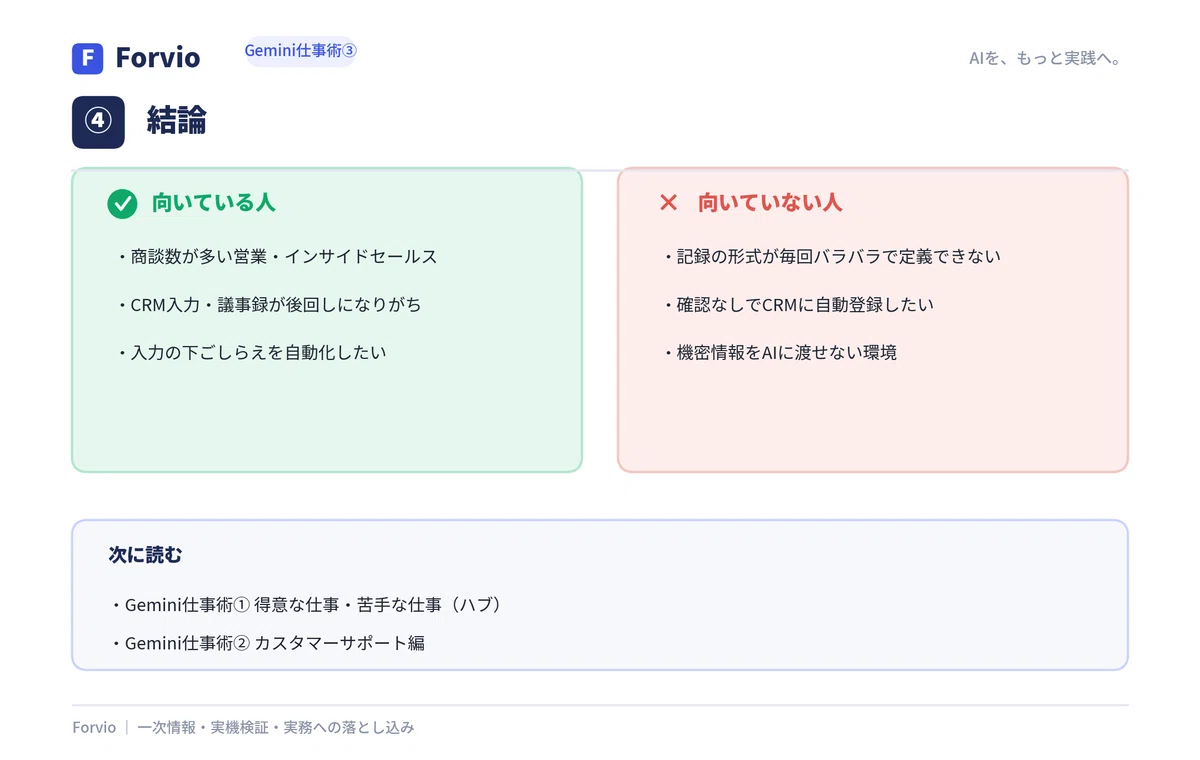Select CRM入力・議事録が後回しになりがち bullet
Viewport: 1200px width, 760px height.
point(268,305)
